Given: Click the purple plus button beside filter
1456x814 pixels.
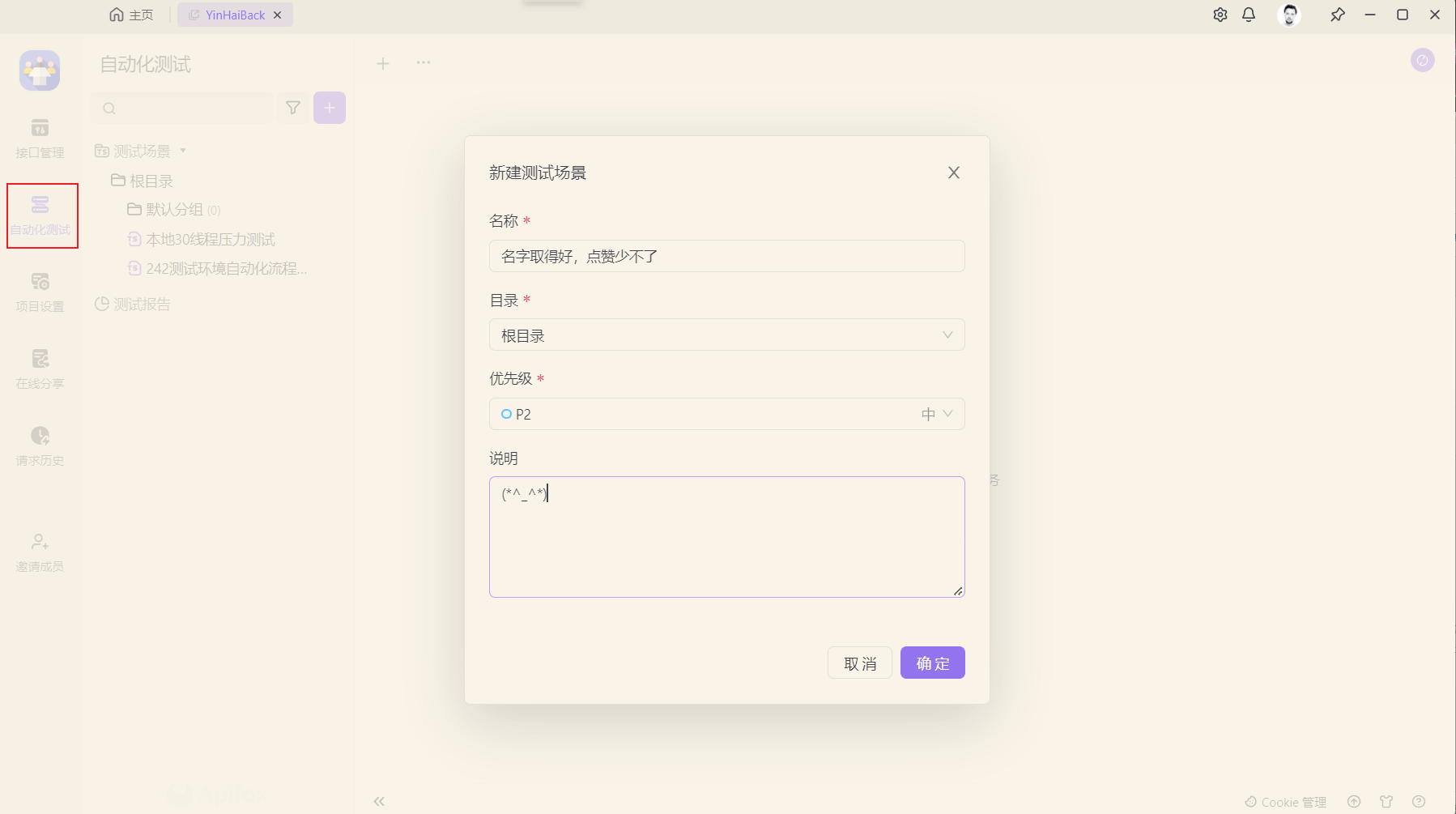Looking at the screenshot, I should (330, 108).
